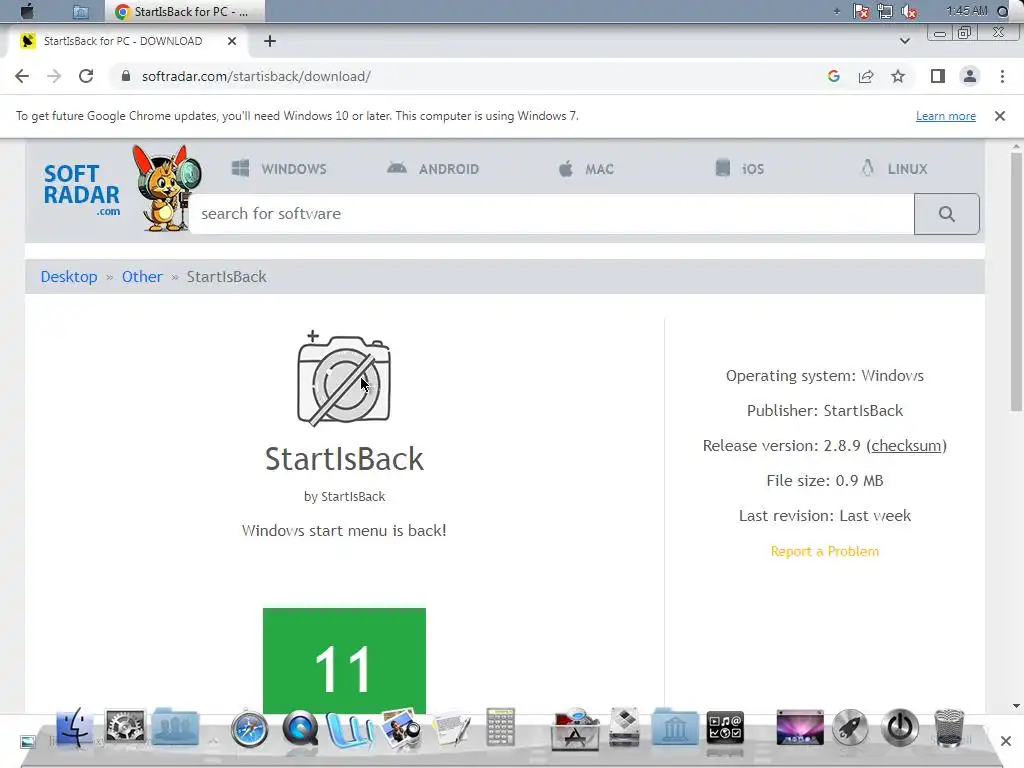
Task: Open Launchpad rocket in the dock
Action: pos(850,728)
